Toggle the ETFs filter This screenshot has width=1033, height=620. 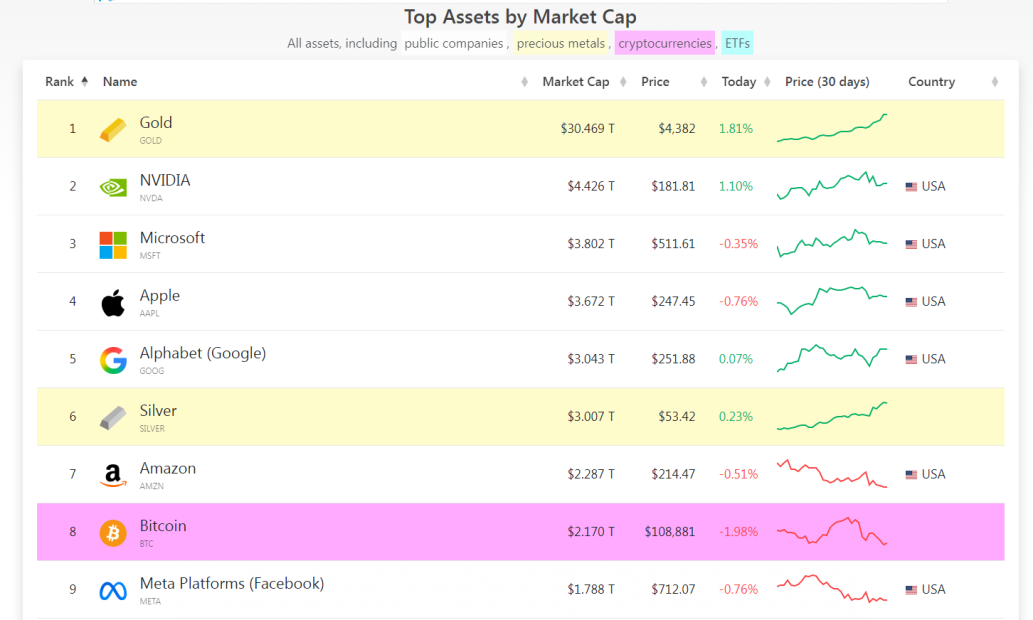coord(738,43)
